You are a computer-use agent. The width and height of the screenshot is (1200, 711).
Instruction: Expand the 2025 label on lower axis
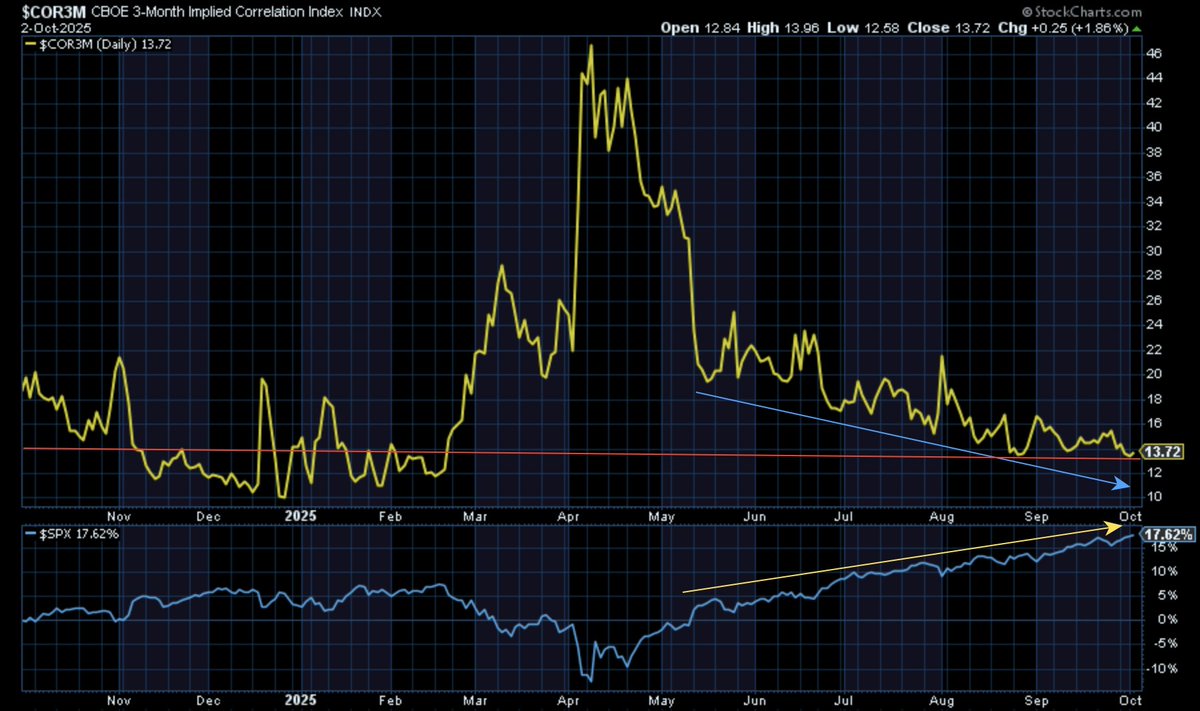[x=299, y=700]
